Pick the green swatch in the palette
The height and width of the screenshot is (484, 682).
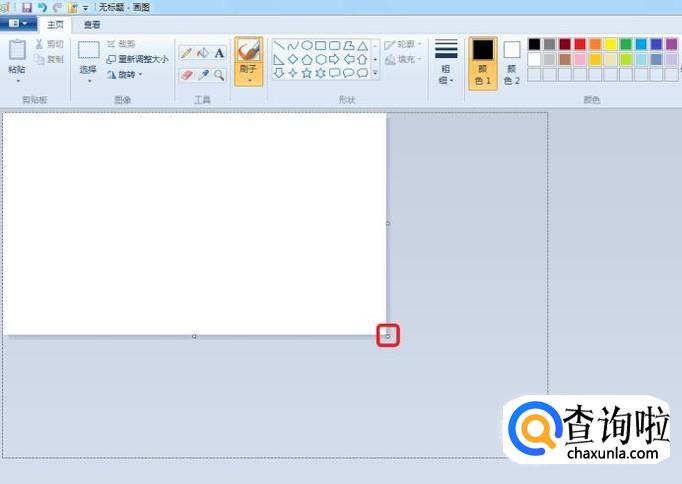pos(625,44)
